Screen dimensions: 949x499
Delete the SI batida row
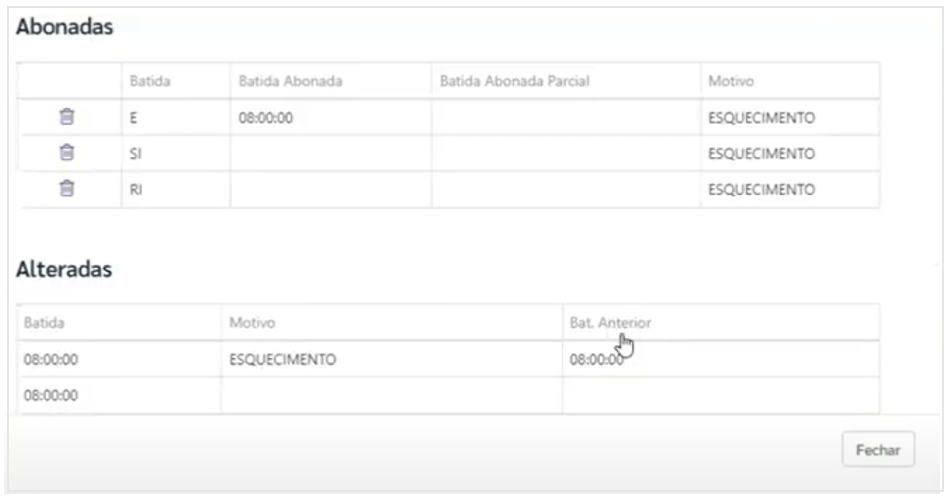point(67,152)
